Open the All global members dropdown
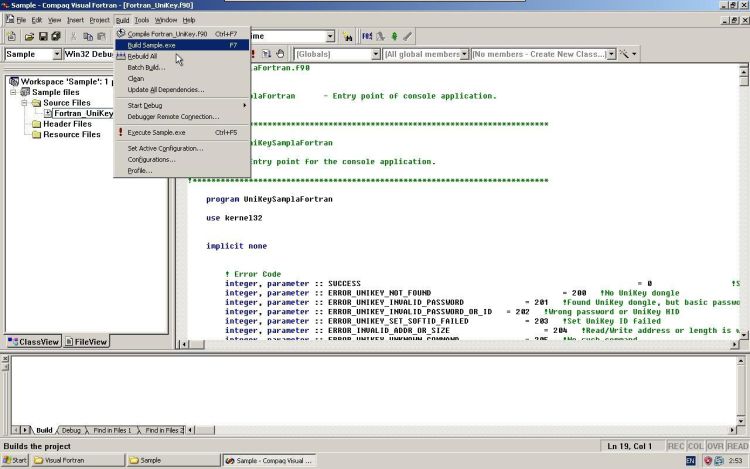 [x=464, y=54]
